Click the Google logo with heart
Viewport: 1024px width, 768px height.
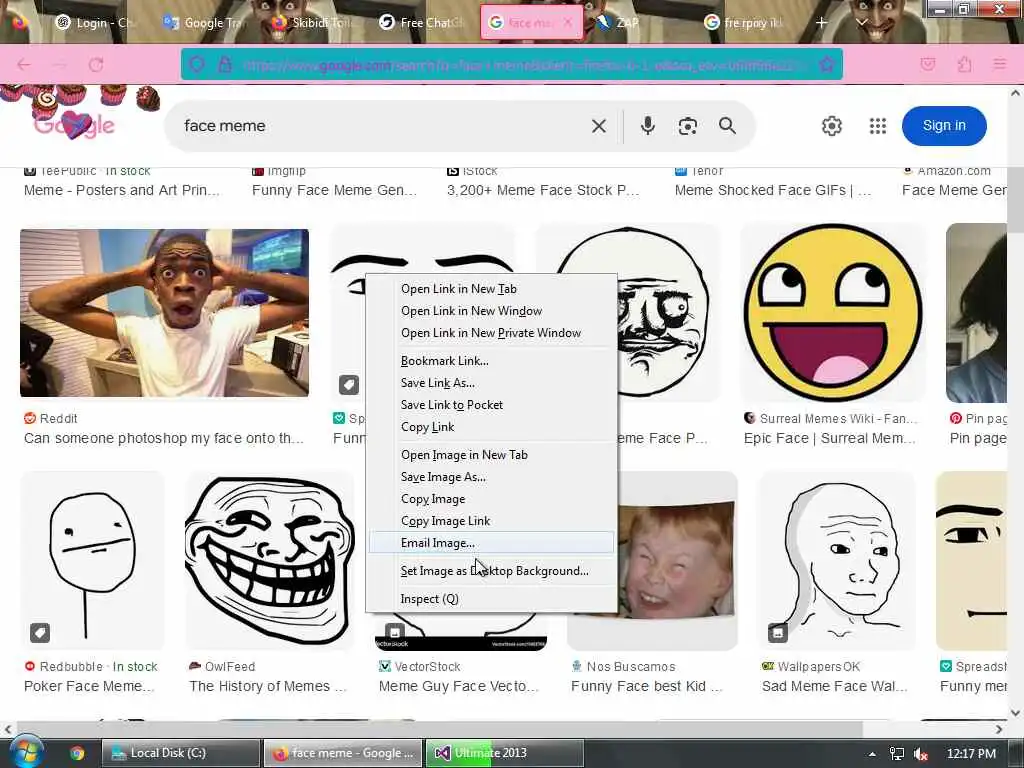74,123
